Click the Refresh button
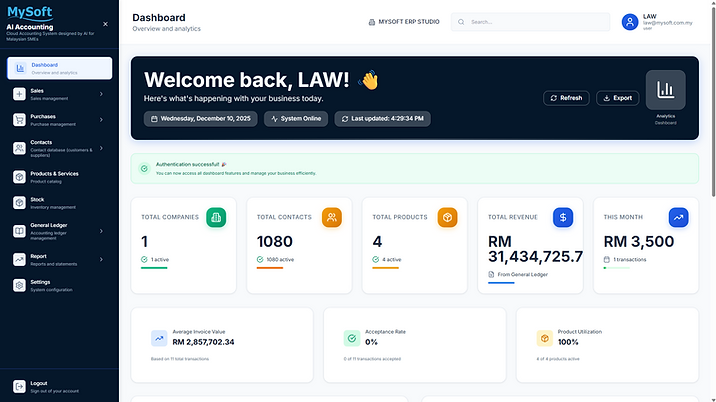 pos(566,98)
